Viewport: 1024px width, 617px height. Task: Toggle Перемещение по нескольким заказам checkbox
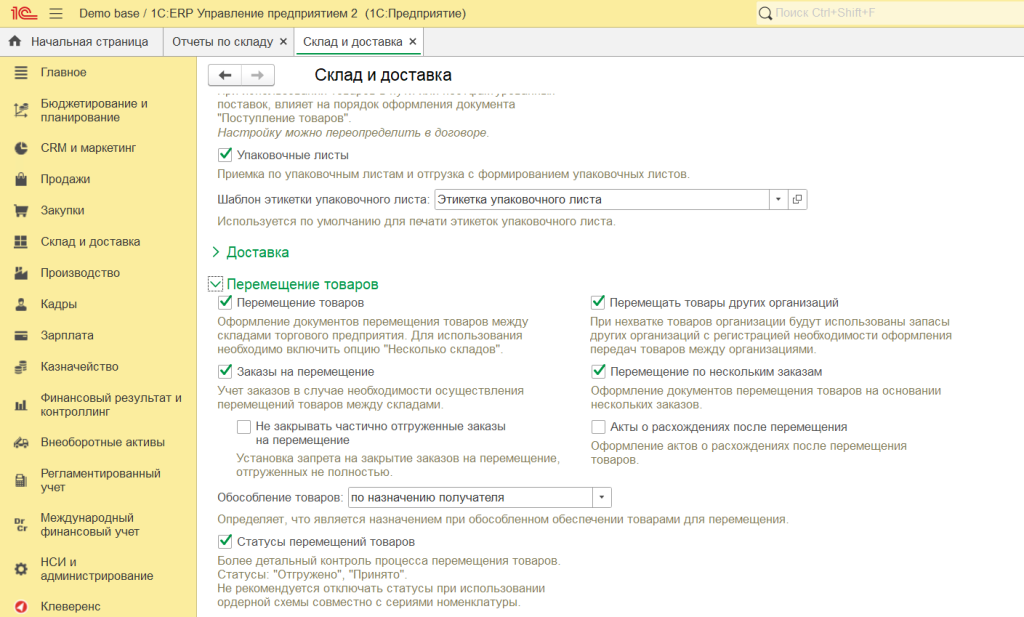pyautogui.click(x=598, y=372)
